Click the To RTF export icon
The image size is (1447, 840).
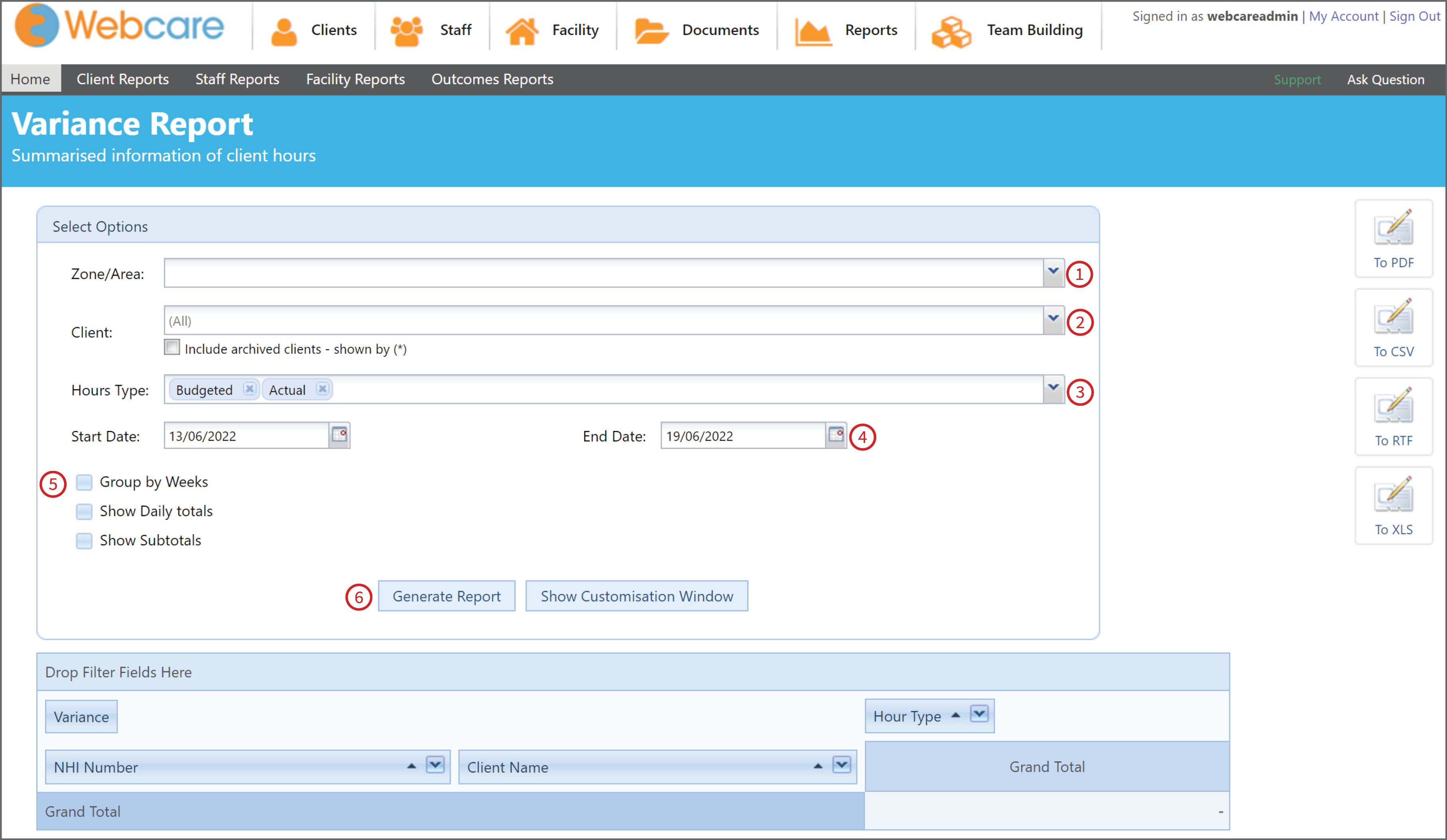click(x=1393, y=416)
